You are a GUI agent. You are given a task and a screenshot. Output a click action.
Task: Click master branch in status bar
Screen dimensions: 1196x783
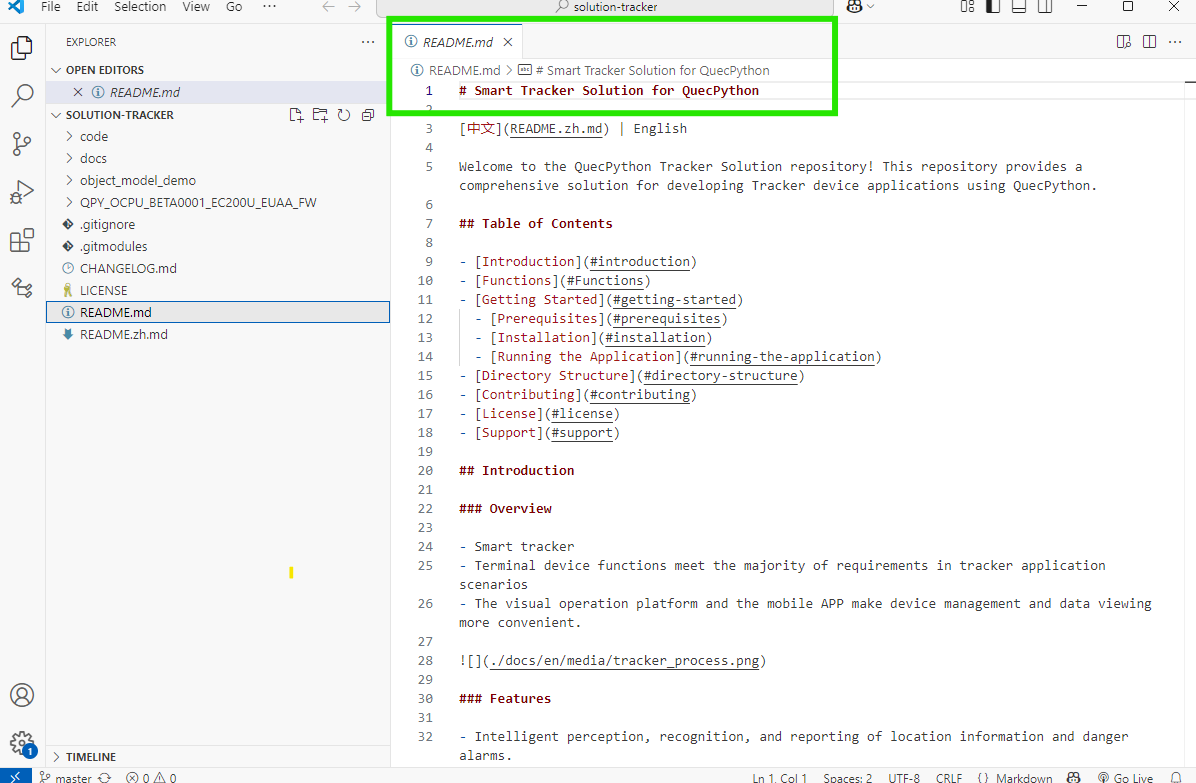coord(66,777)
